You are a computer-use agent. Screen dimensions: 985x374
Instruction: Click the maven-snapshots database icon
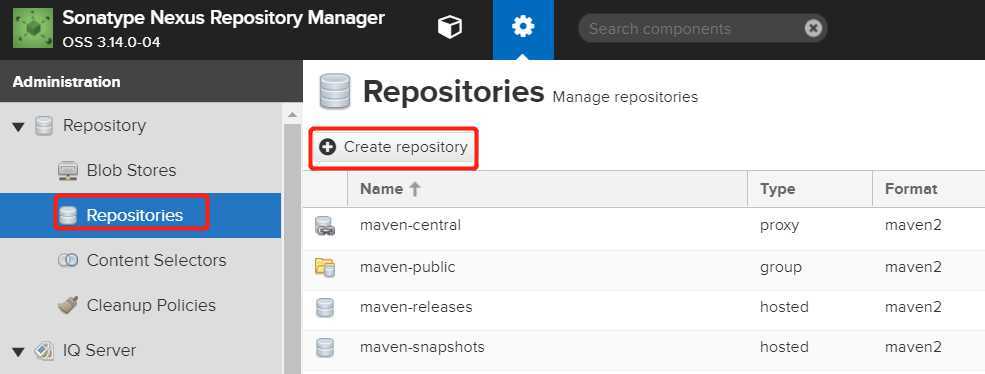[x=325, y=347]
